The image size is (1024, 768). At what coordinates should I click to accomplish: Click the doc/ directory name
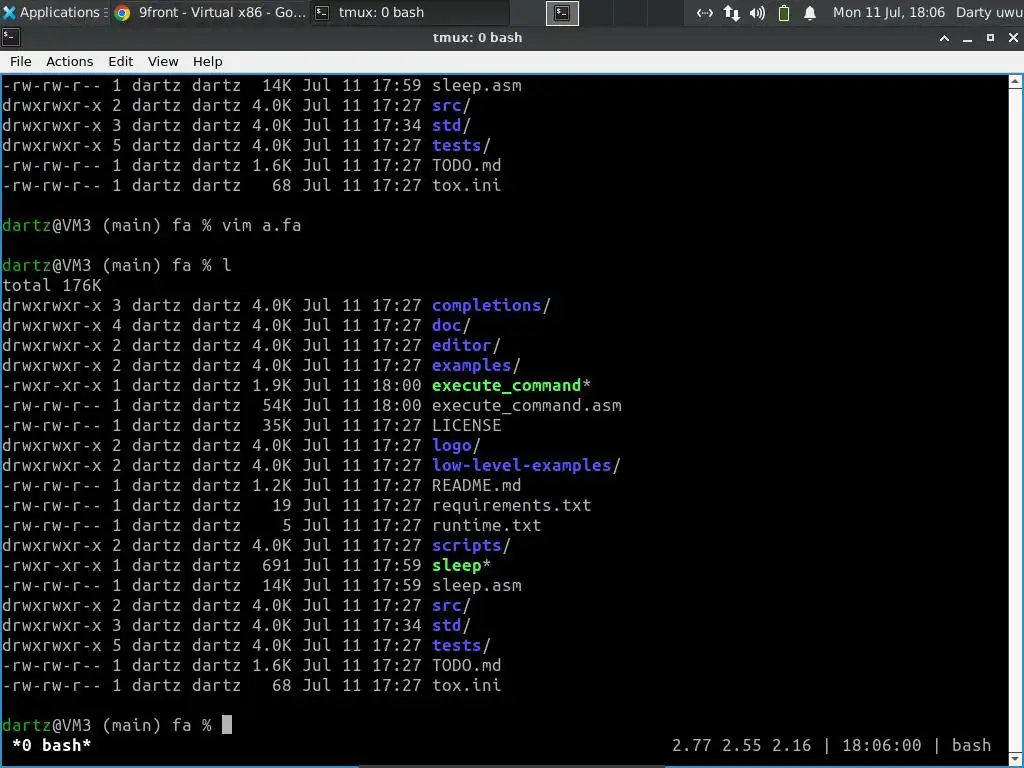coord(451,325)
